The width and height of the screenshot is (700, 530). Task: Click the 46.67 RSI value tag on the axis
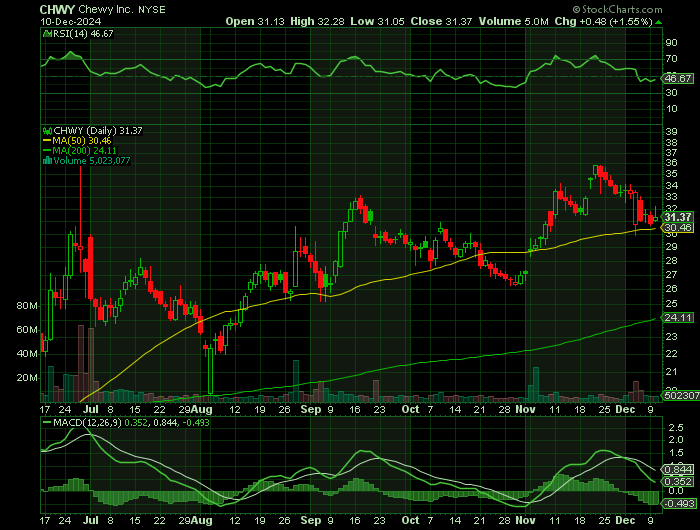click(678, 79)
